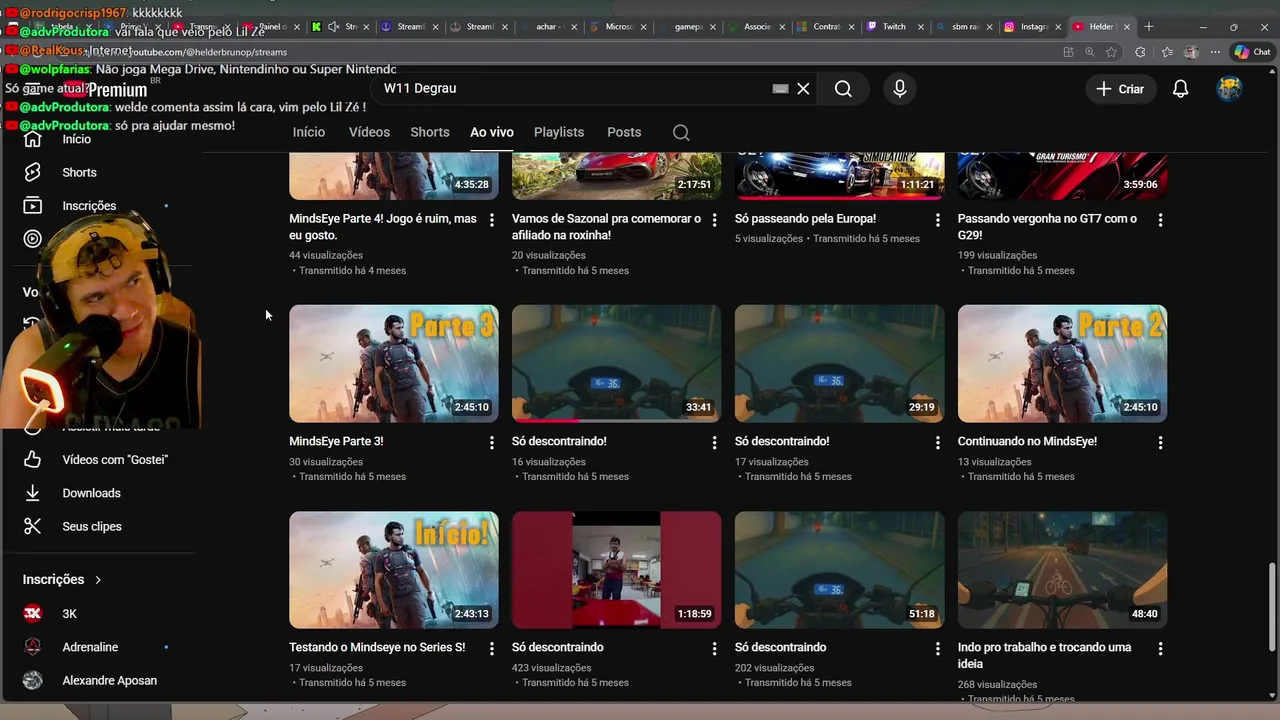Viewport: 1280px width, 720px height.
Task: Play the 29:19 Só descontraindo thumbnail
Action: click(839, 364)
